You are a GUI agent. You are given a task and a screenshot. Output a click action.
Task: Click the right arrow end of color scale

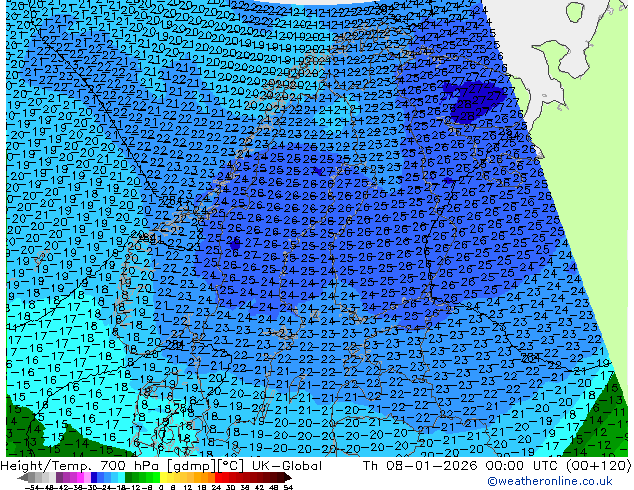pos(288,478)
